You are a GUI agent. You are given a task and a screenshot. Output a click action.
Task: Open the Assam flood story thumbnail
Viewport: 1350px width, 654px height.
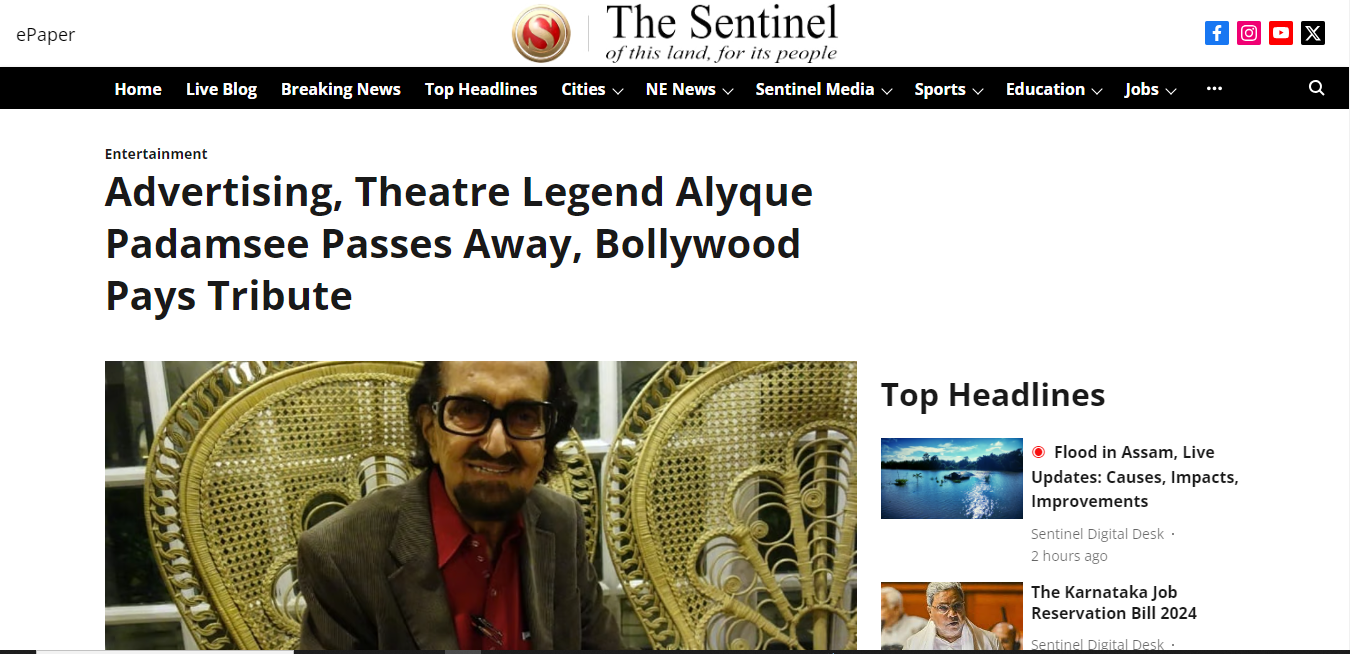tap(952, 478)
